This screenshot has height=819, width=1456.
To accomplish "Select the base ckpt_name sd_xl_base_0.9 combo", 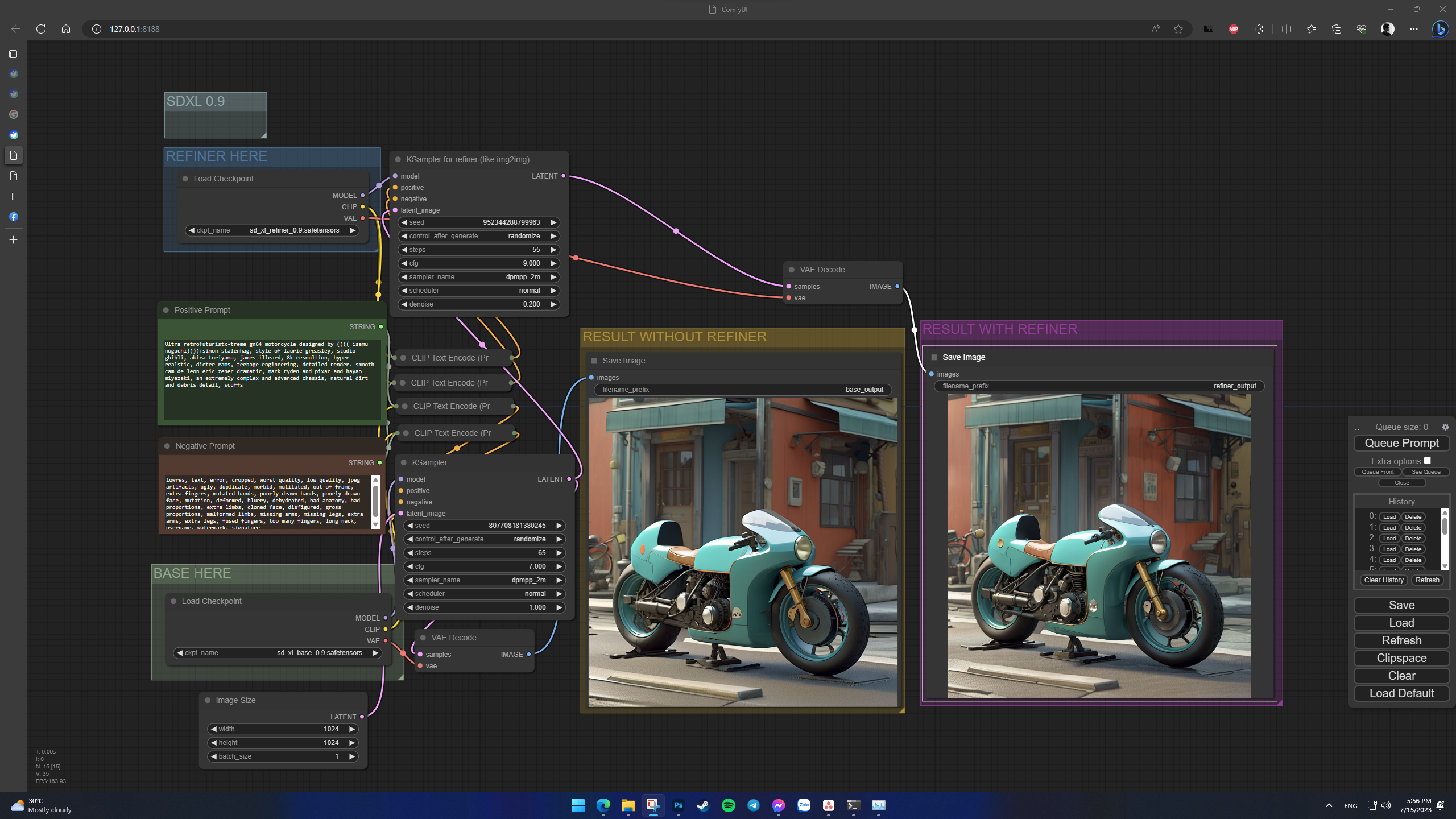I will (x=278, y=653).
